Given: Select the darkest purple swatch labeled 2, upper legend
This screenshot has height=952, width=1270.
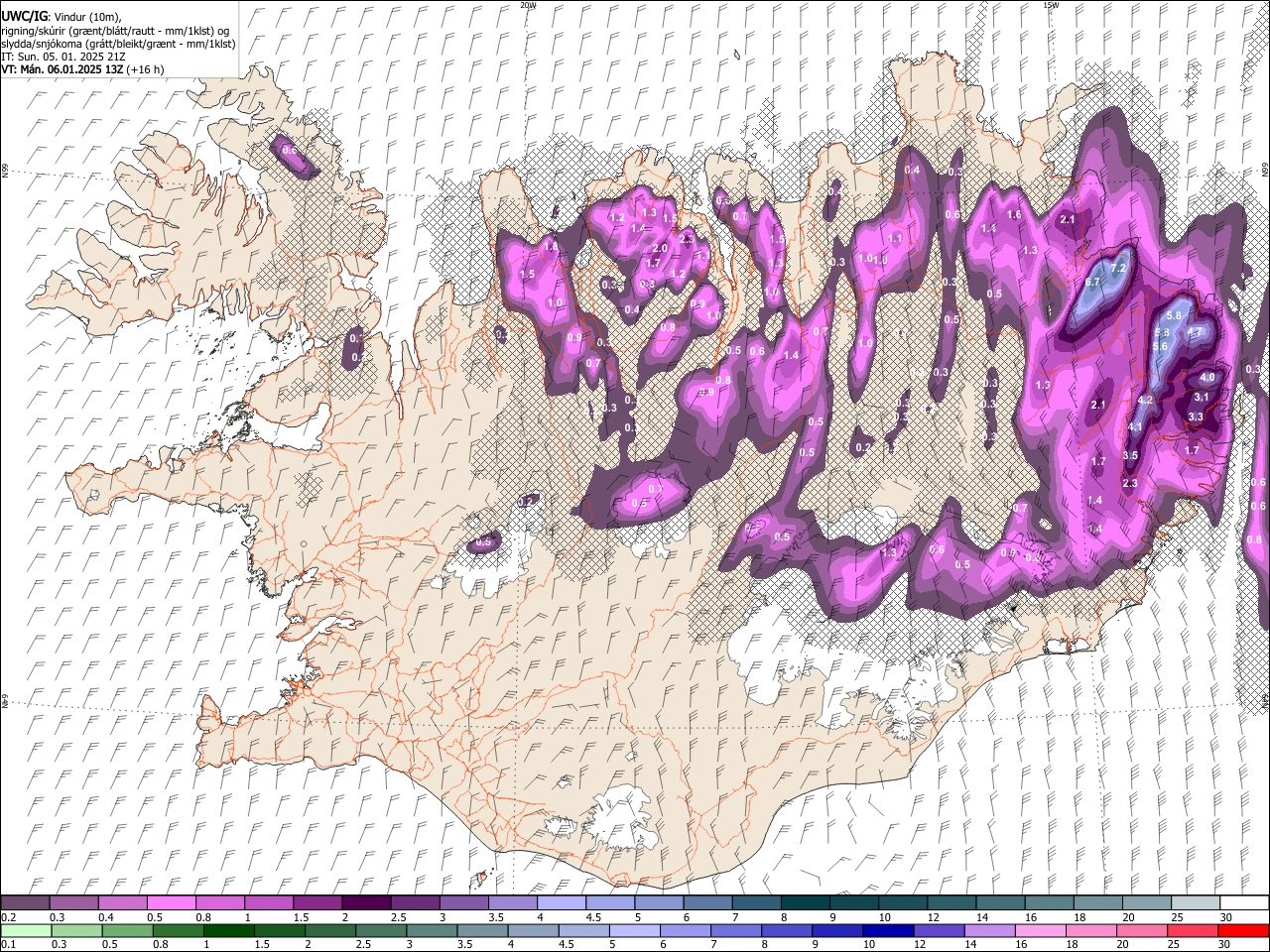Looking at the screenshot, I should point(366,903).
